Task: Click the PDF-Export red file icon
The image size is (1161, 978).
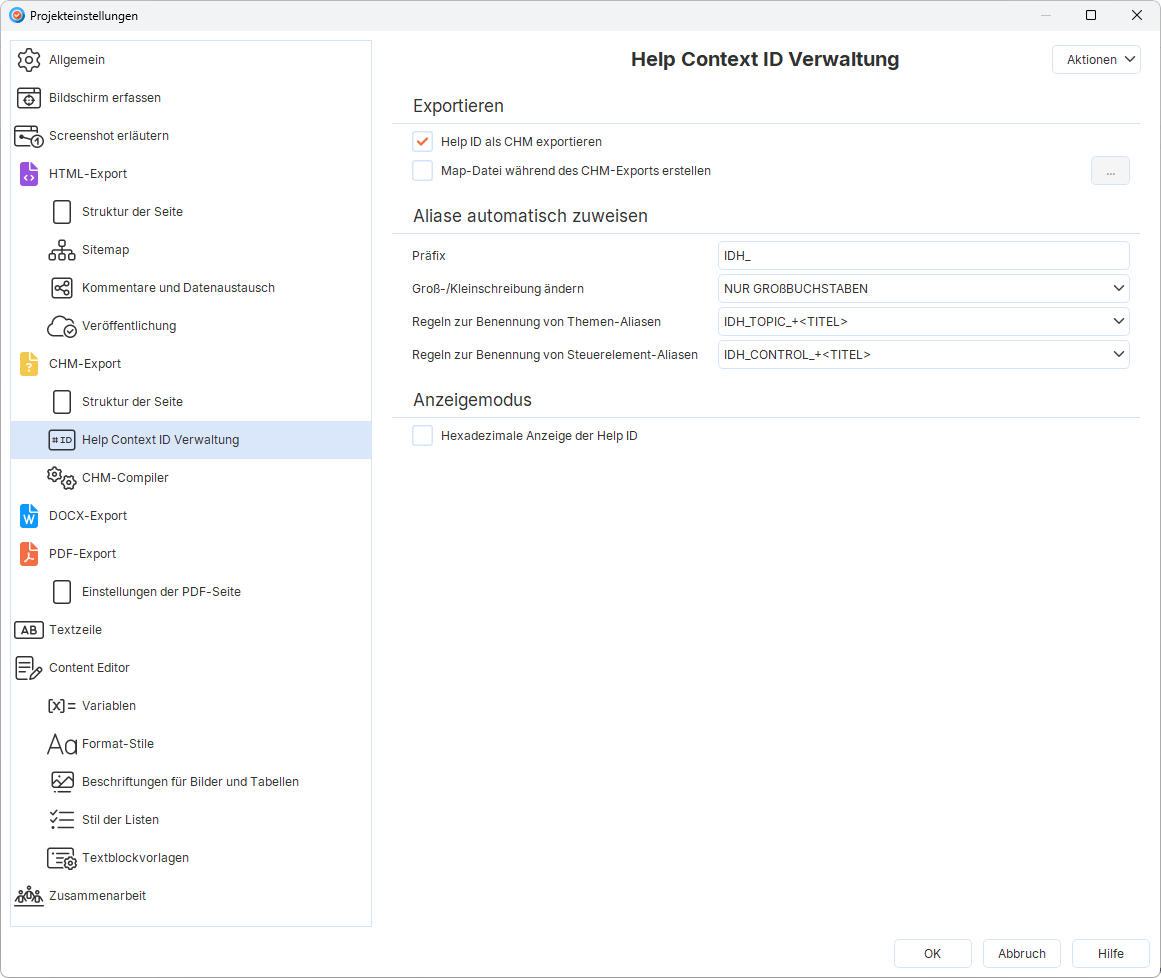Action: (x=29, y=554)
